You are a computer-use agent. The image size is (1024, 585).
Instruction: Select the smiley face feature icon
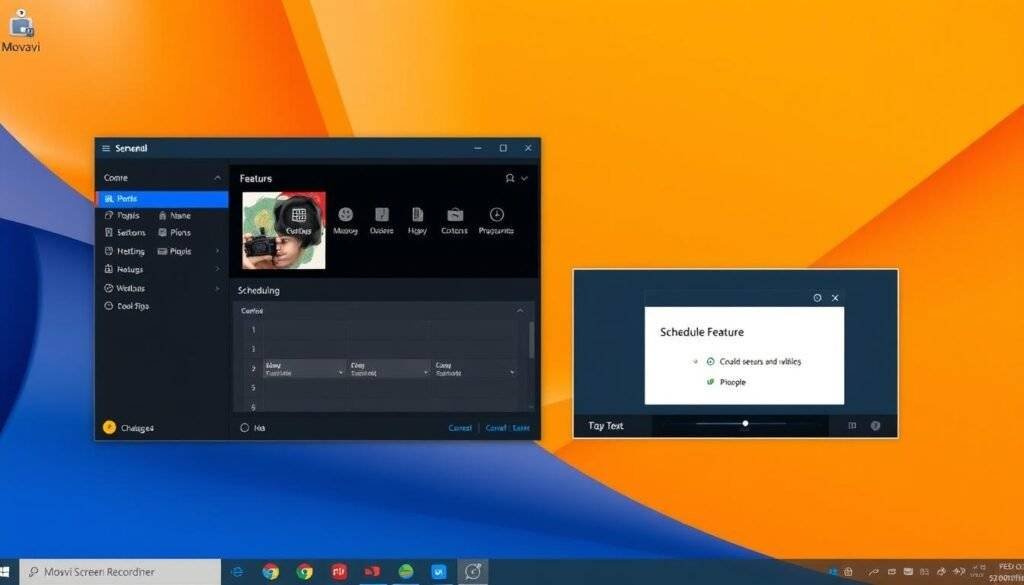[345, 214]
